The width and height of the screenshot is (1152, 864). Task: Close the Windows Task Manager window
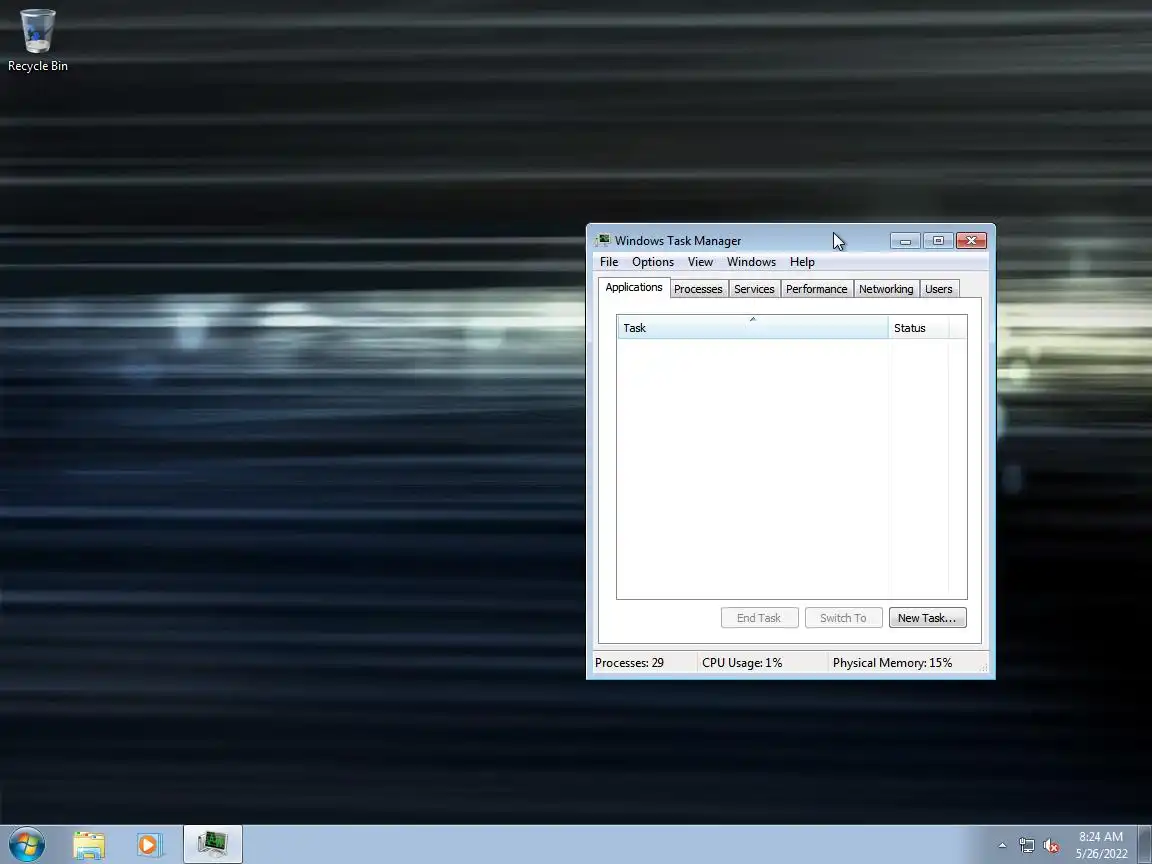point(971,241)
